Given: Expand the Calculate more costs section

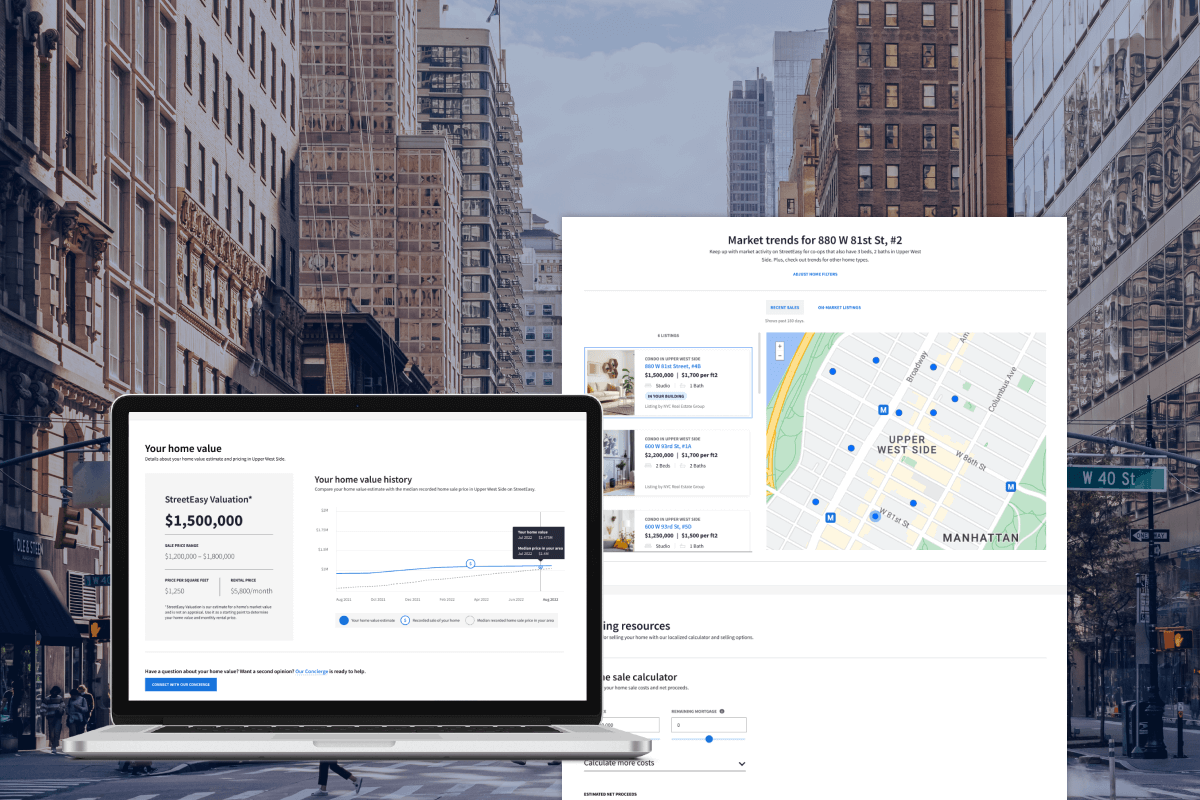Looking at the screenshot, I should (665, 762).
